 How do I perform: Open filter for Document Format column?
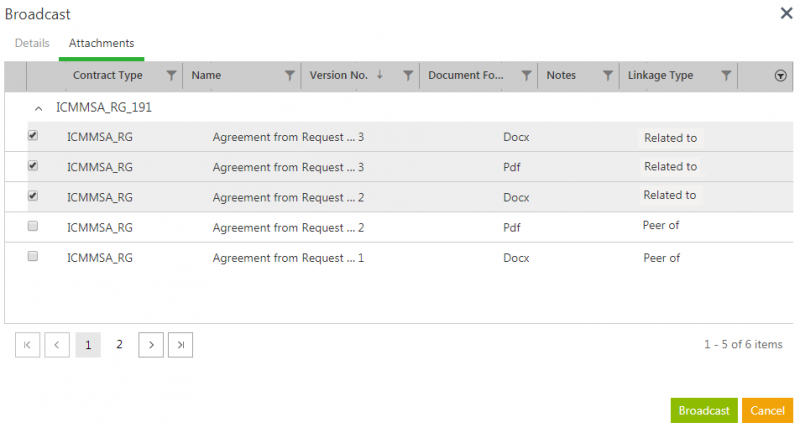pyautogui.click(x=526, y=76)
